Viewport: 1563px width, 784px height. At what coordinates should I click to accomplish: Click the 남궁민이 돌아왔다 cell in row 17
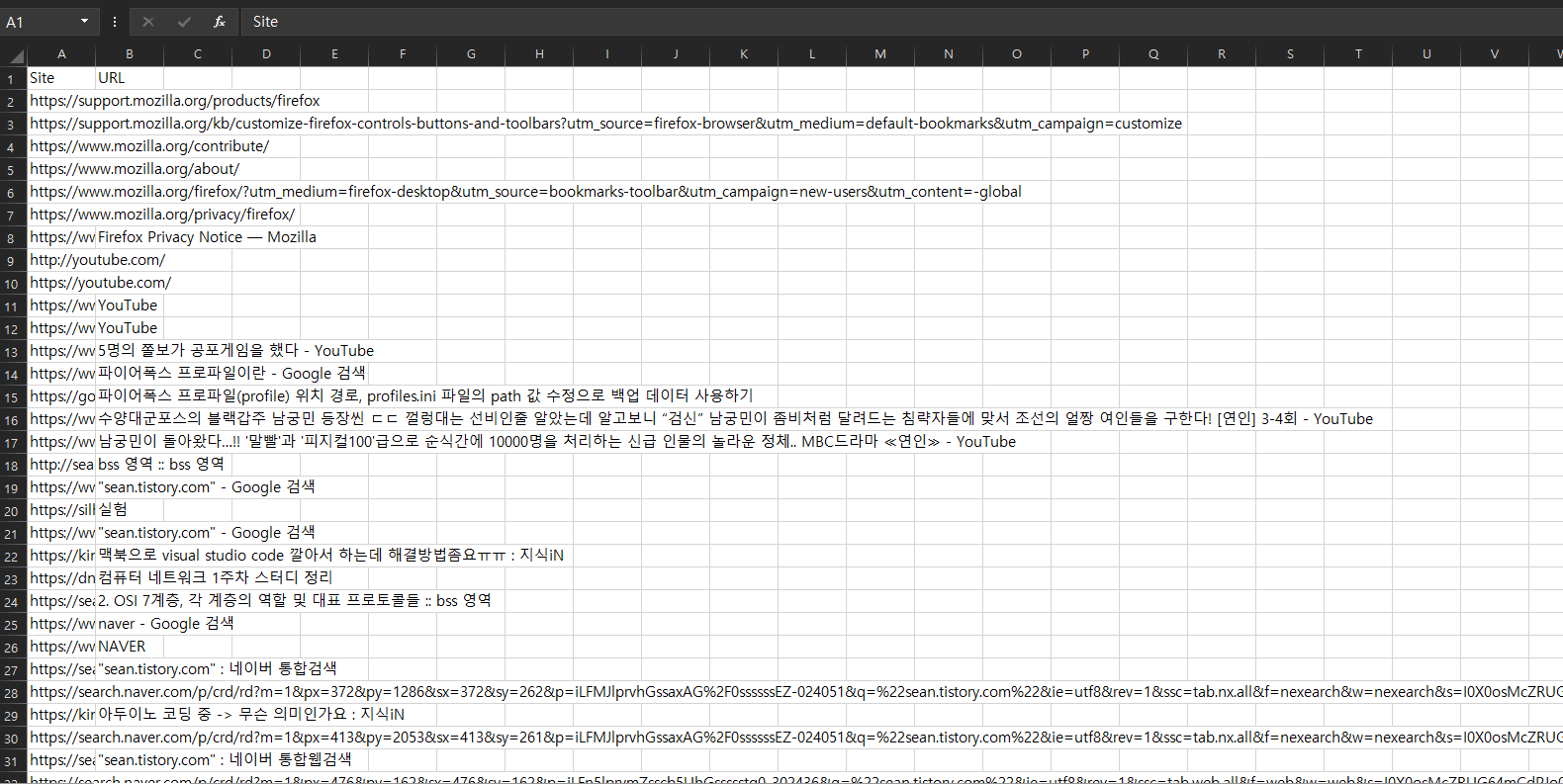[x=557, y=442]
